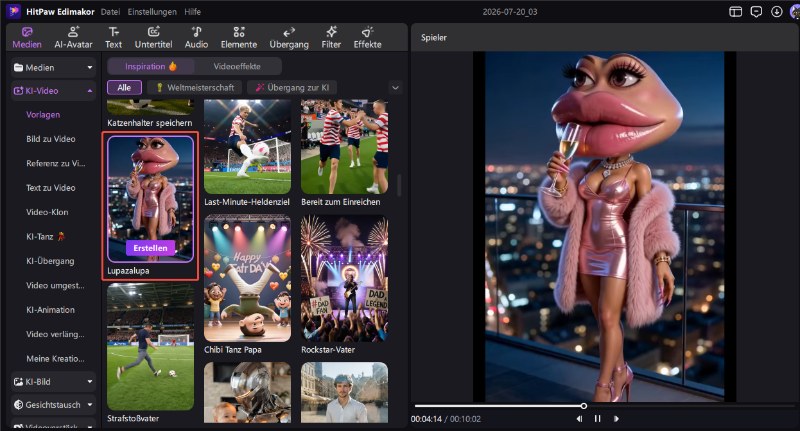Switch to the Videoeffekte tab
This screenshot has width=800, height=431.
(237, 66)
